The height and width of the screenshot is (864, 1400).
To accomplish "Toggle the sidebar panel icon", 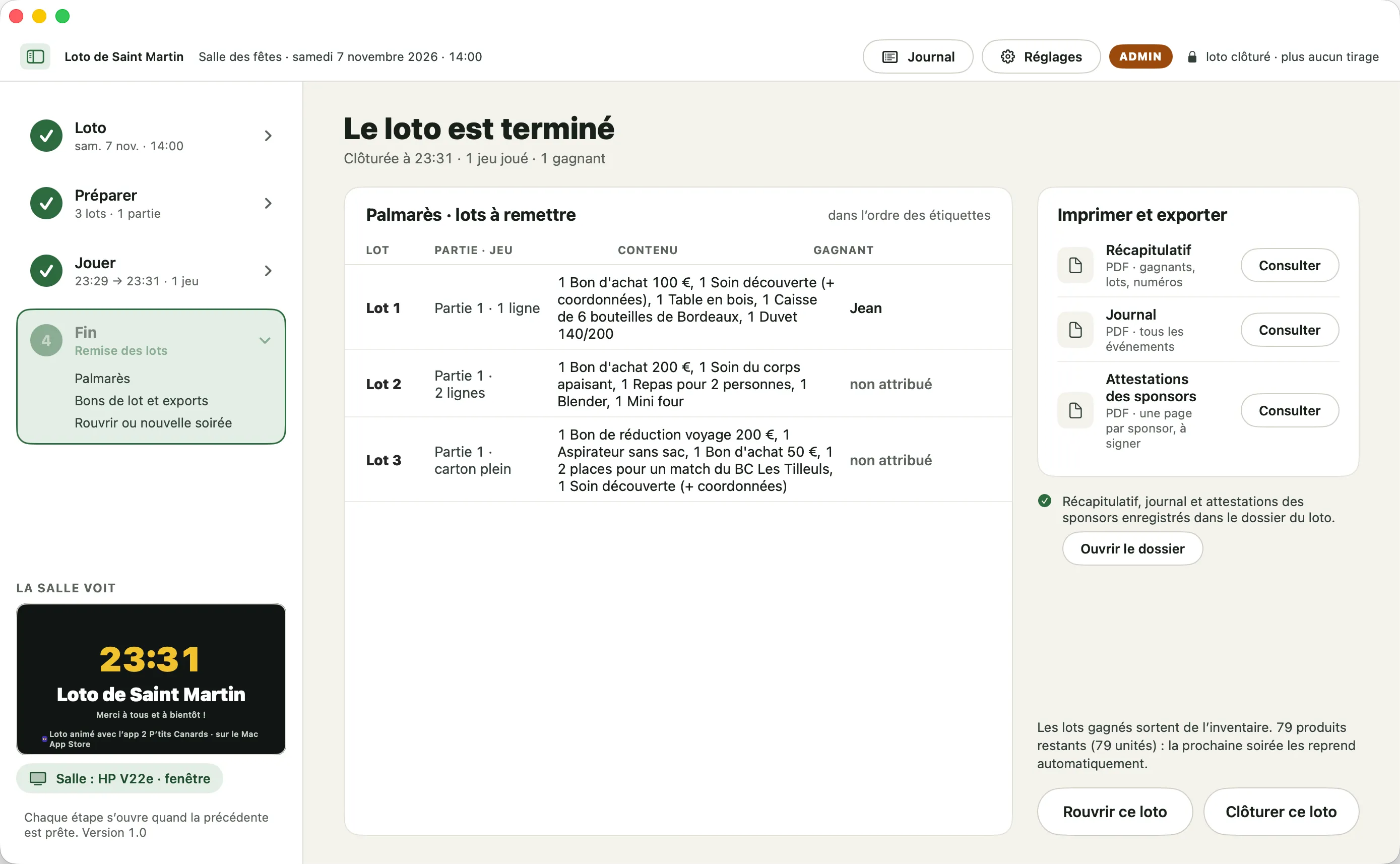I will tap(35, 56).
